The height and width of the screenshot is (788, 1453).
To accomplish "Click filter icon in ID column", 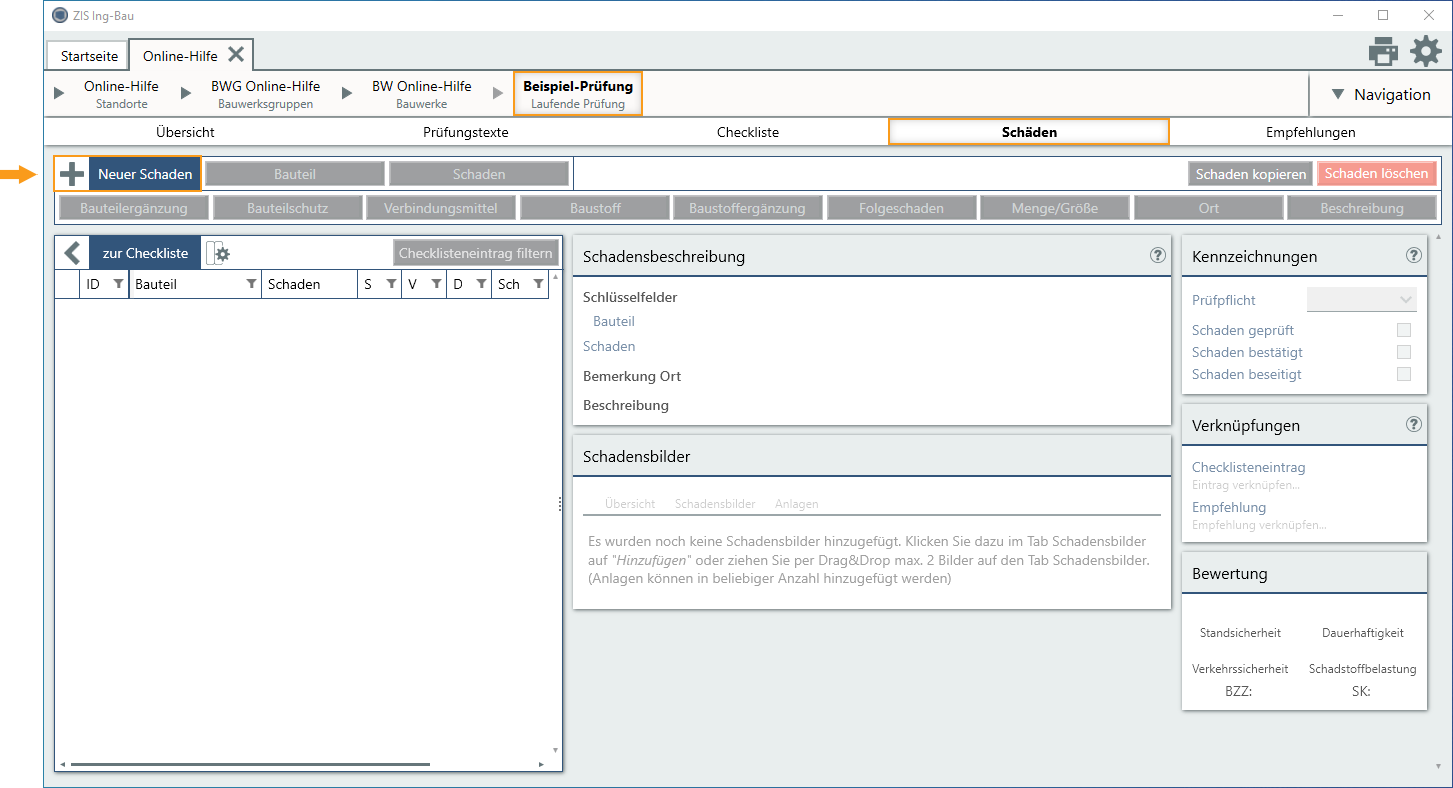I will (x=118, y=284).
